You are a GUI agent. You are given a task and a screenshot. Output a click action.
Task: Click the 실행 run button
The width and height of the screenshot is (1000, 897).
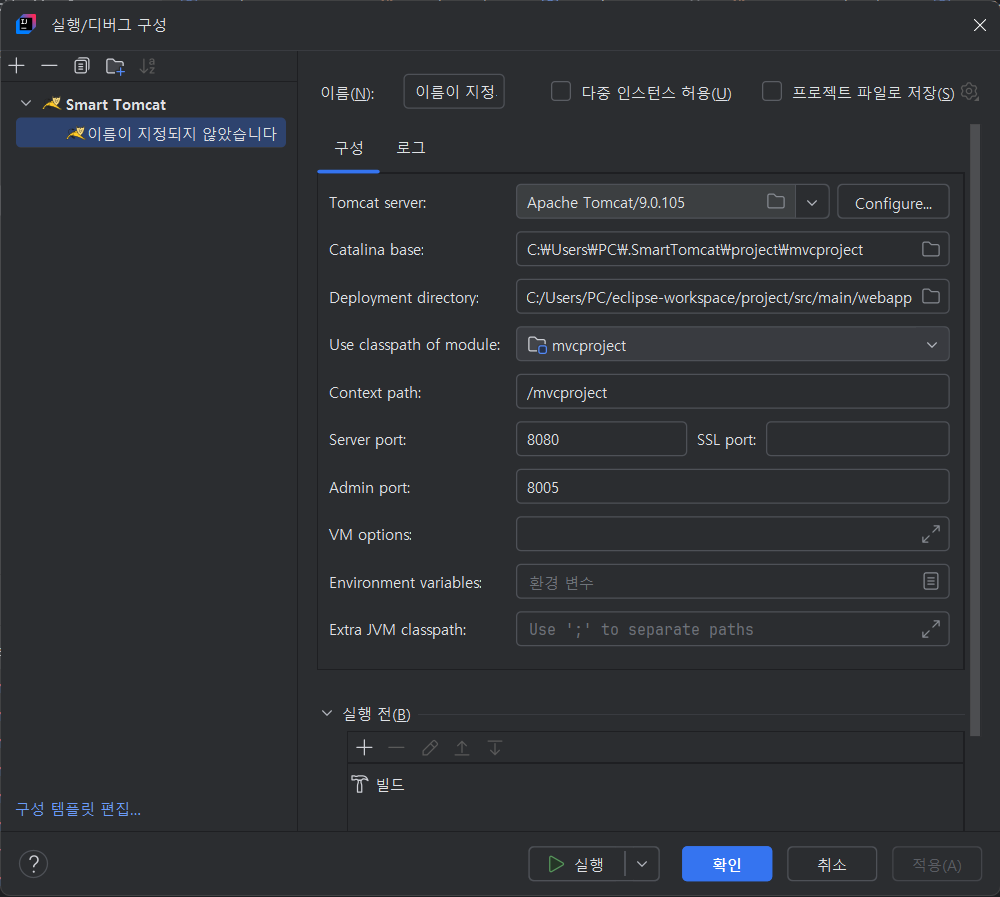[577, 864]
